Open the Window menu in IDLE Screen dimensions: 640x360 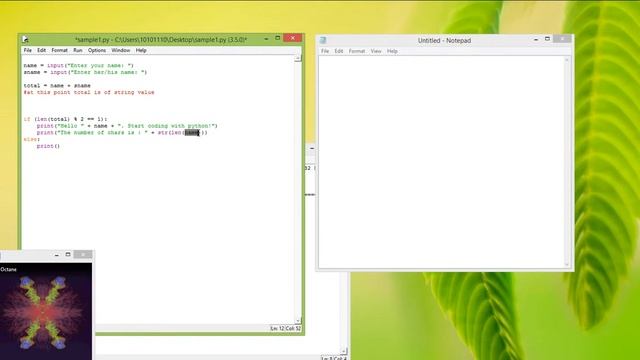120,50
